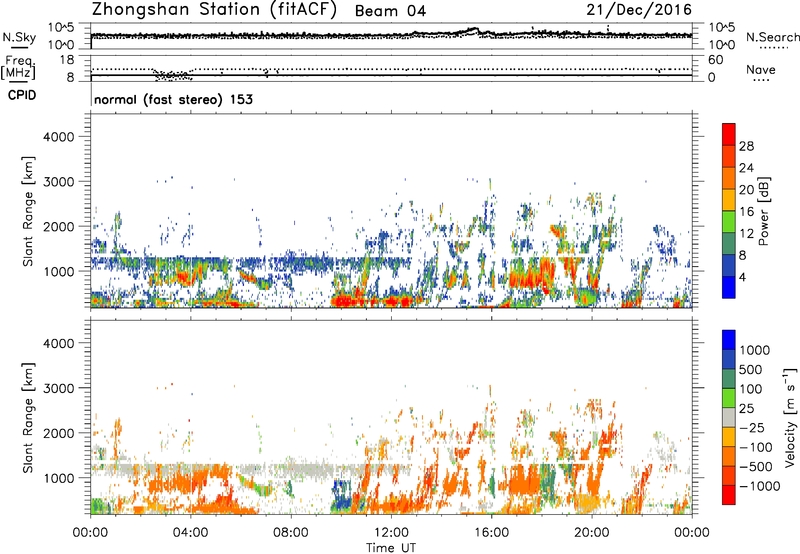
Task: Click the red segment above 28 dB
Action: point(729,134)
